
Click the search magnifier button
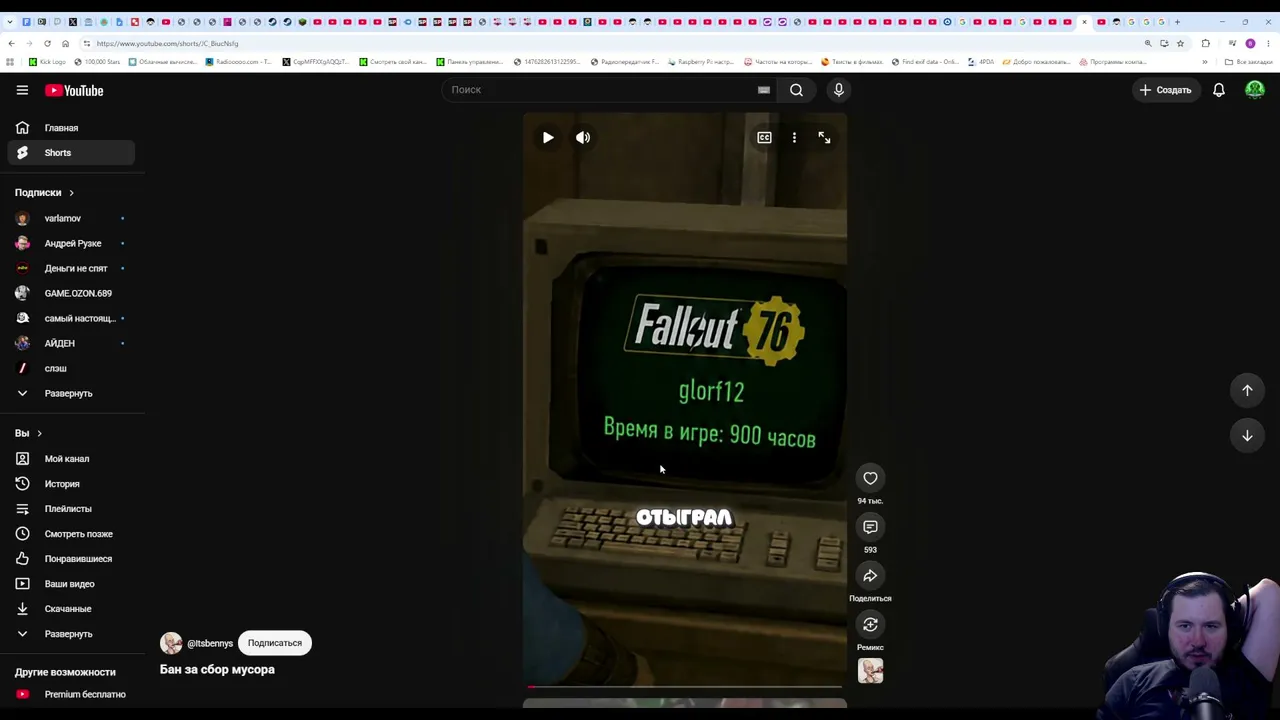(796, 90)
